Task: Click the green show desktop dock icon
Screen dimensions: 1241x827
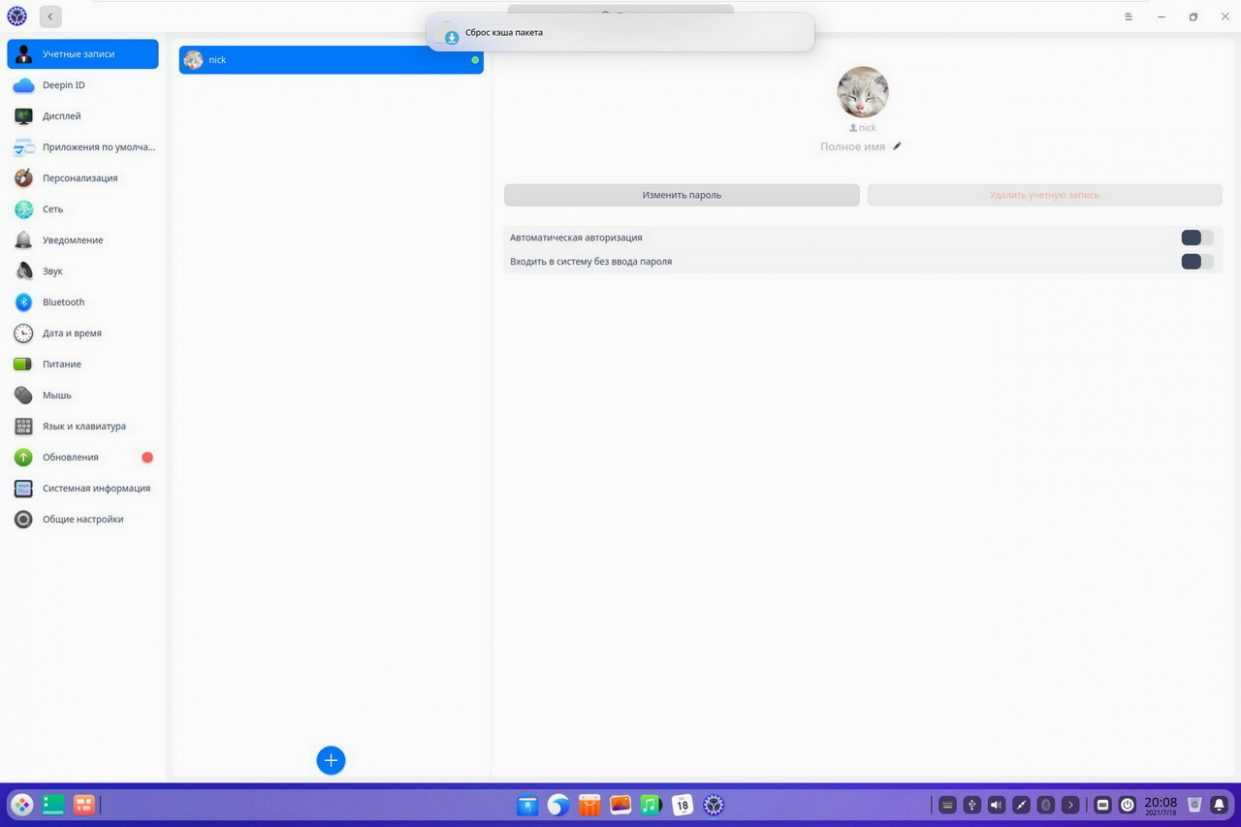Action: [x=53, y=805]
